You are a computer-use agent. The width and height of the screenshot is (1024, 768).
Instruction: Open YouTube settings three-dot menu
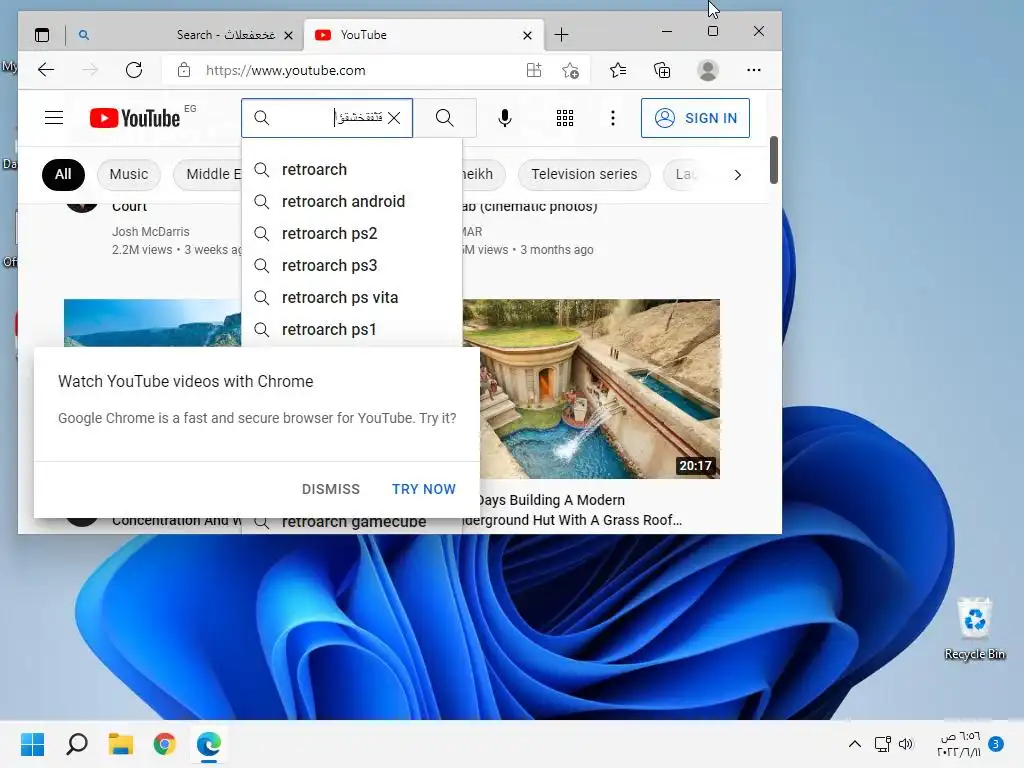click(x=613, y=118)
